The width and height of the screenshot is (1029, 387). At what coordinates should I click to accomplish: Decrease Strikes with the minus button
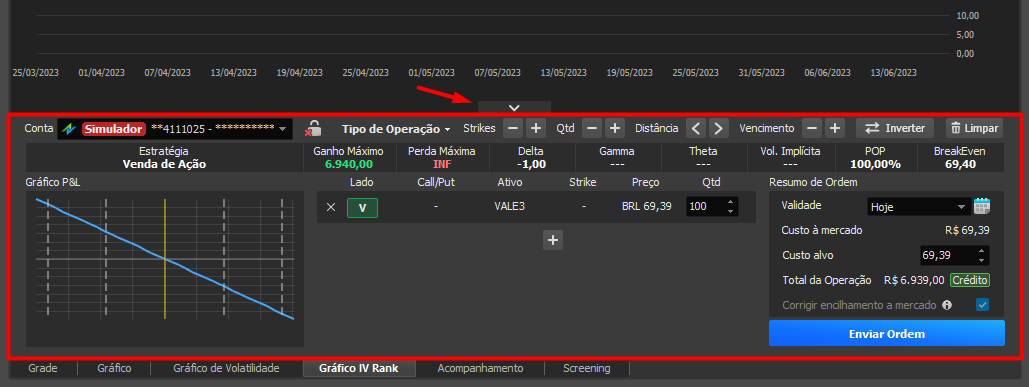coord(513,129)
